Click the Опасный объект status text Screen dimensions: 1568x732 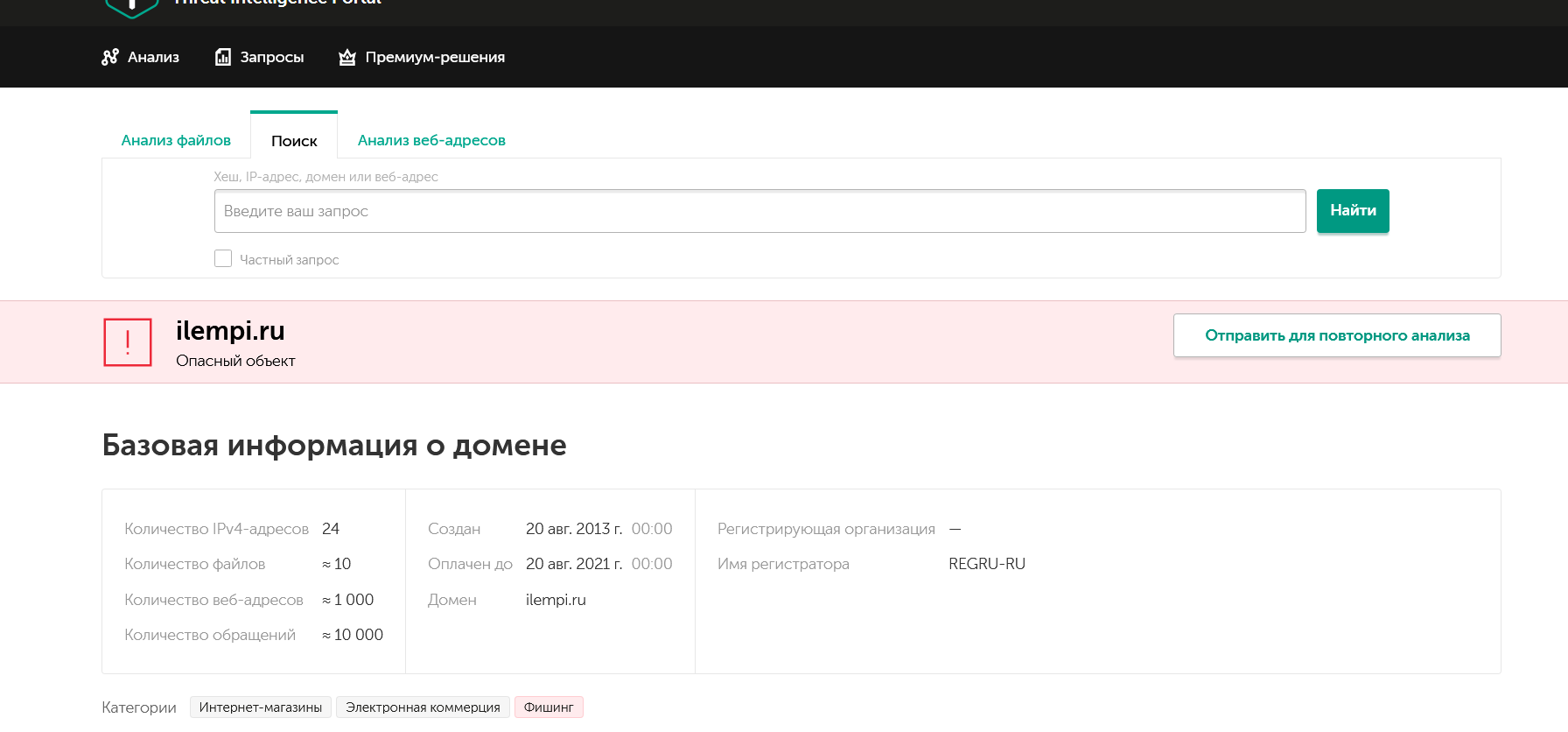pyautogui.click(x=235, y=361)
